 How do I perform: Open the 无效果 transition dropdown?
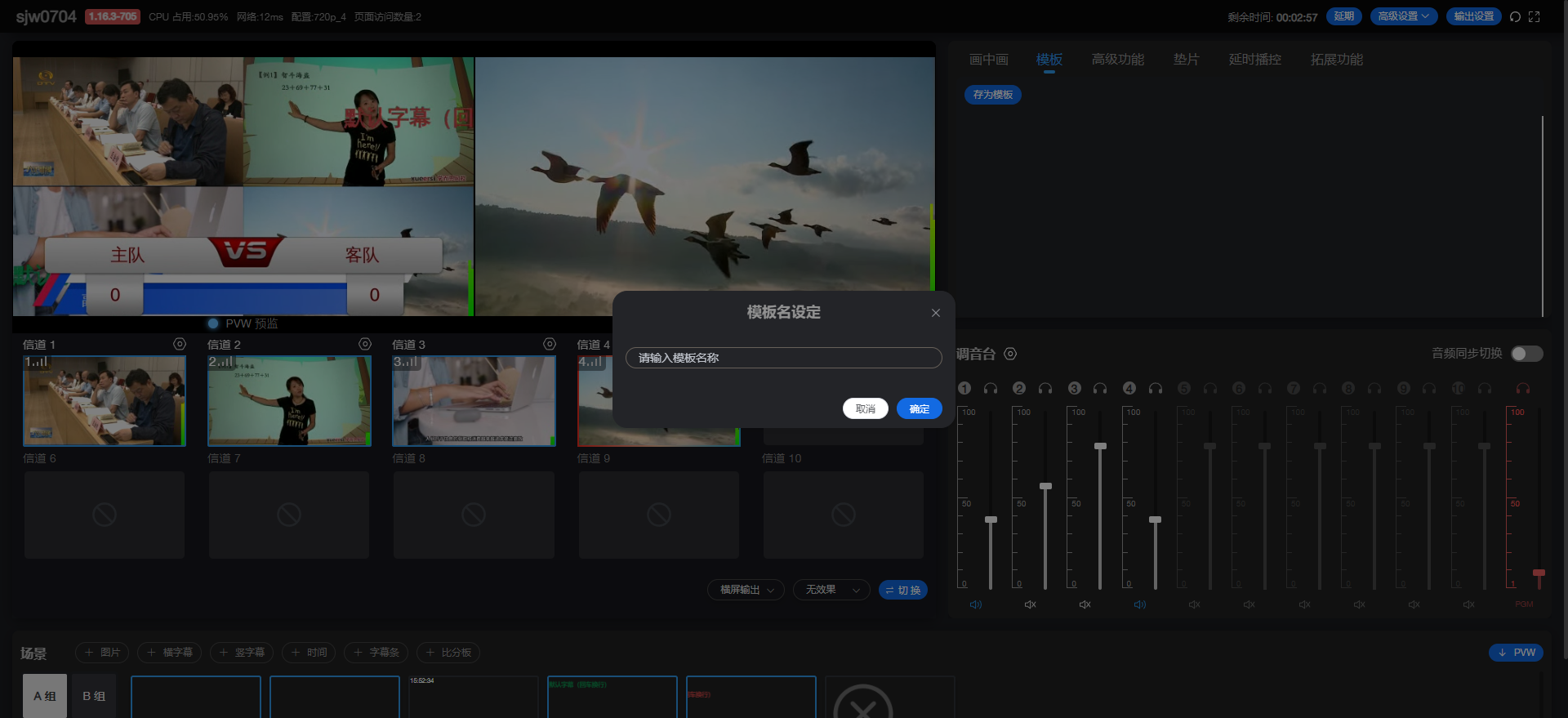point(831,590)
